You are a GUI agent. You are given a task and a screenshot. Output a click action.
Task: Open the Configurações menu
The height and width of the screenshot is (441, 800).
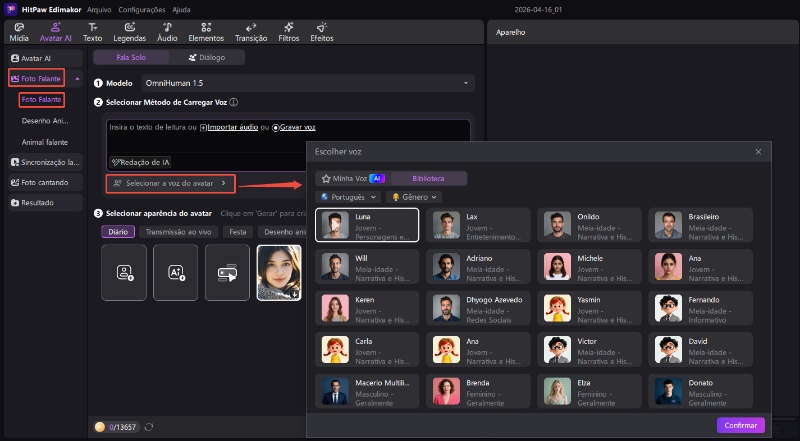(x=141, y=8)
